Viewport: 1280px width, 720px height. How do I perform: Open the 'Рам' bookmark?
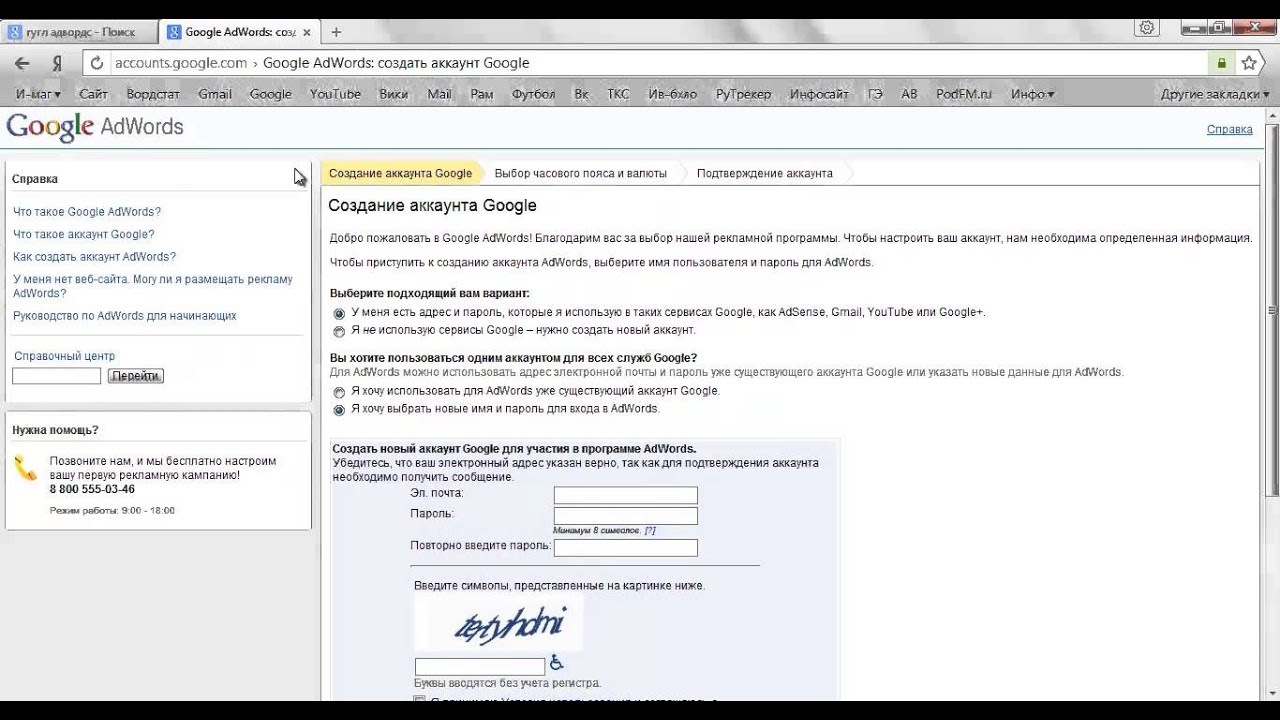tap(482, 94)
